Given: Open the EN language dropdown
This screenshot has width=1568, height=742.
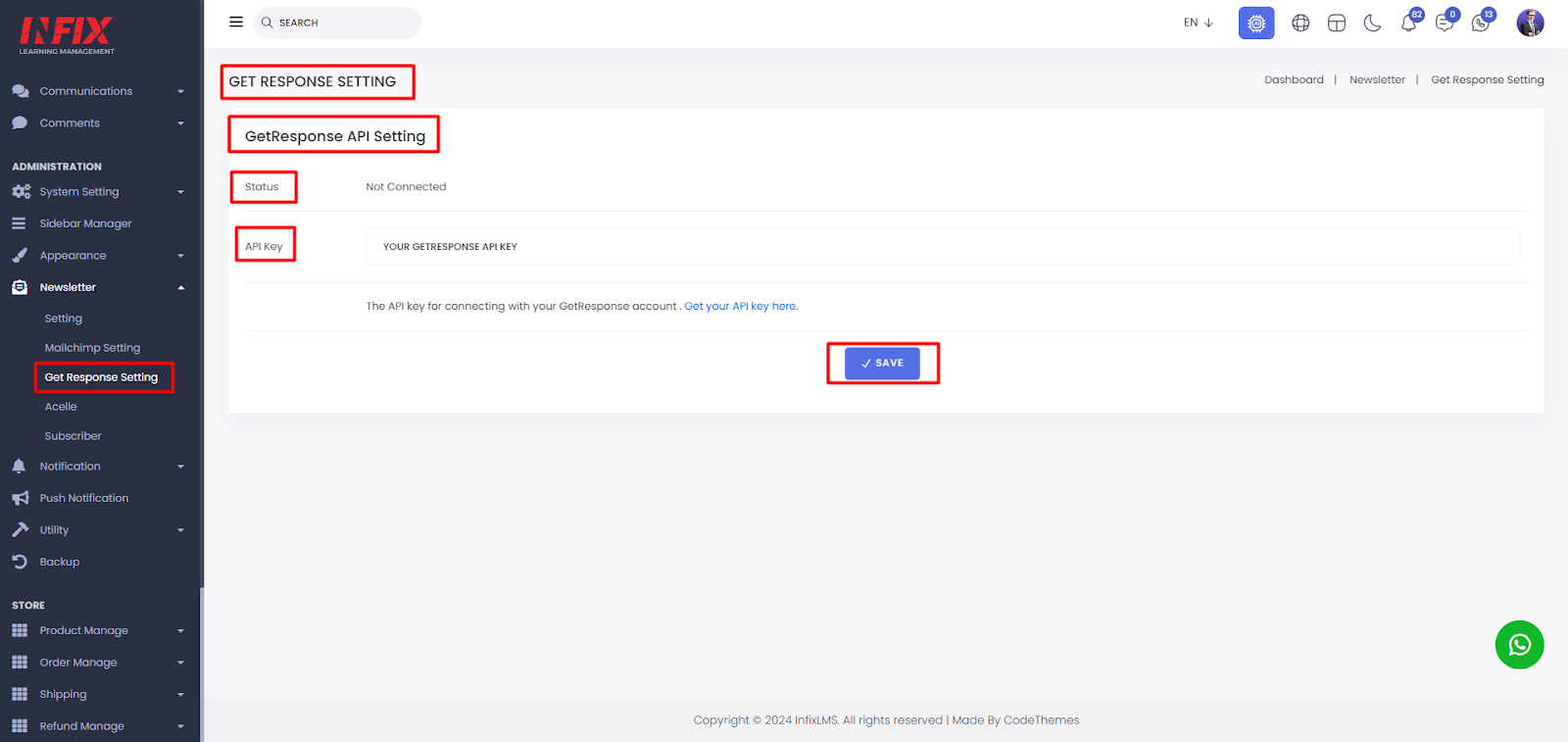Looking at the screenshot, I should tap(1198, 23).
